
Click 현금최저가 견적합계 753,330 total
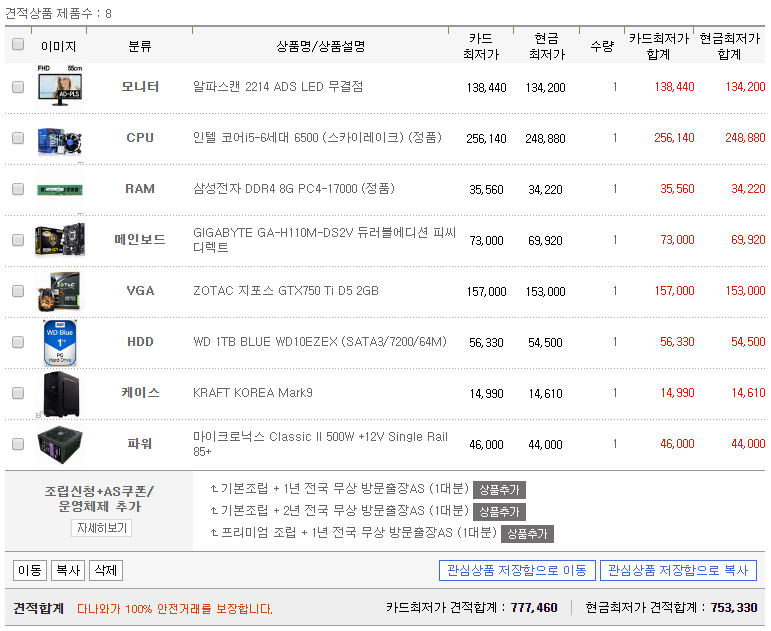click(x=671, y=608)
